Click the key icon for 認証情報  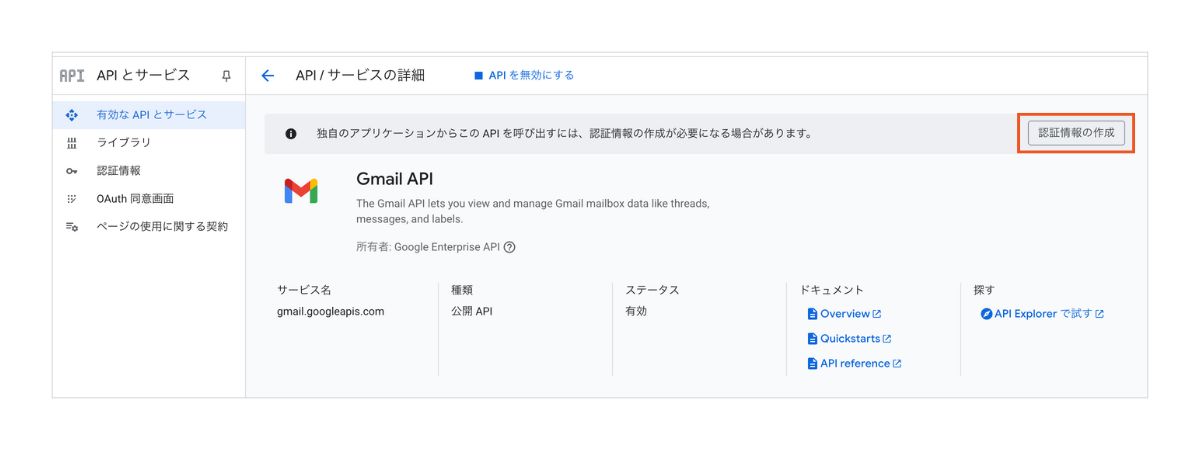point(72,171)
